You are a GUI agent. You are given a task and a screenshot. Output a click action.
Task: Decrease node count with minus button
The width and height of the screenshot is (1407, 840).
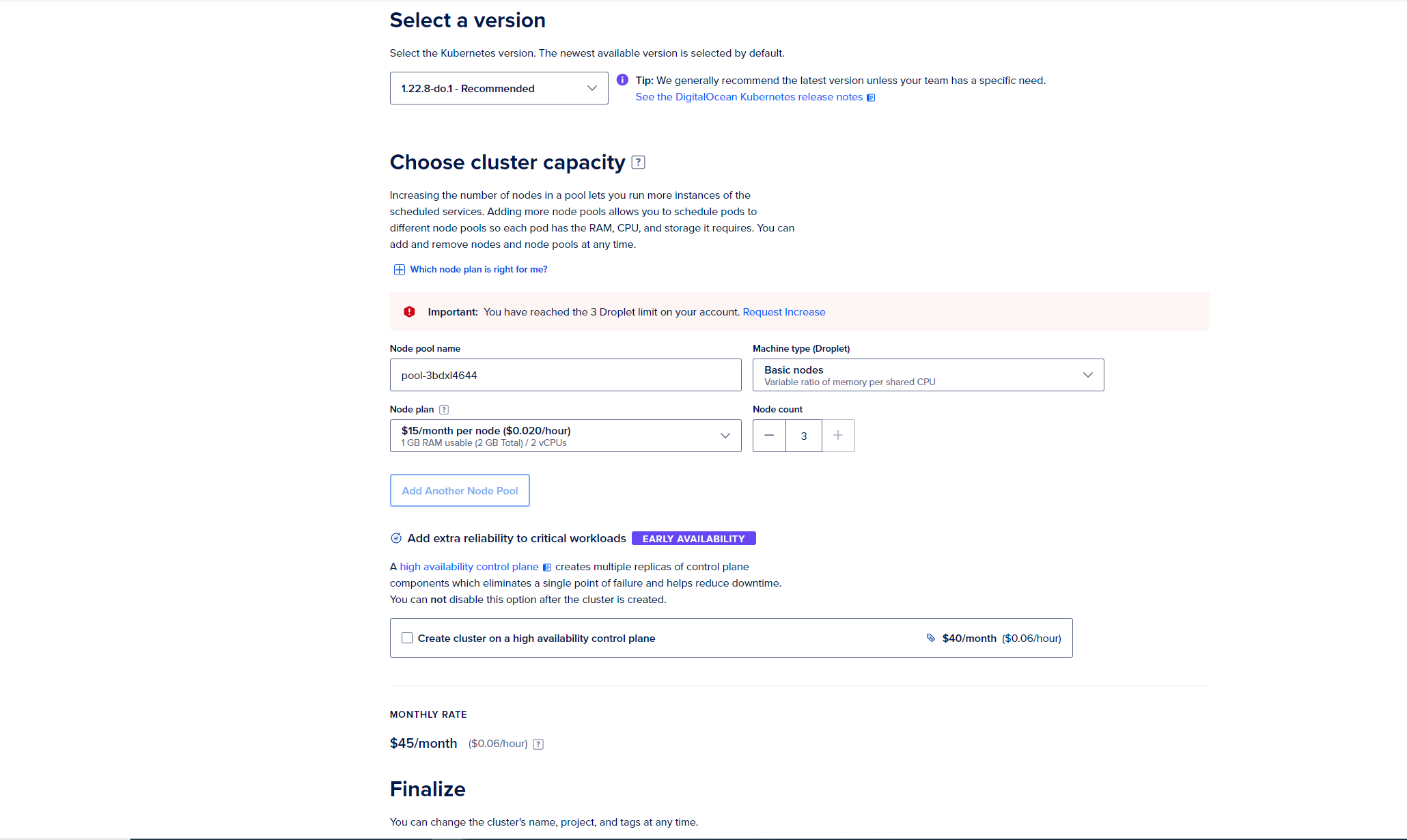tap(769, 436)
